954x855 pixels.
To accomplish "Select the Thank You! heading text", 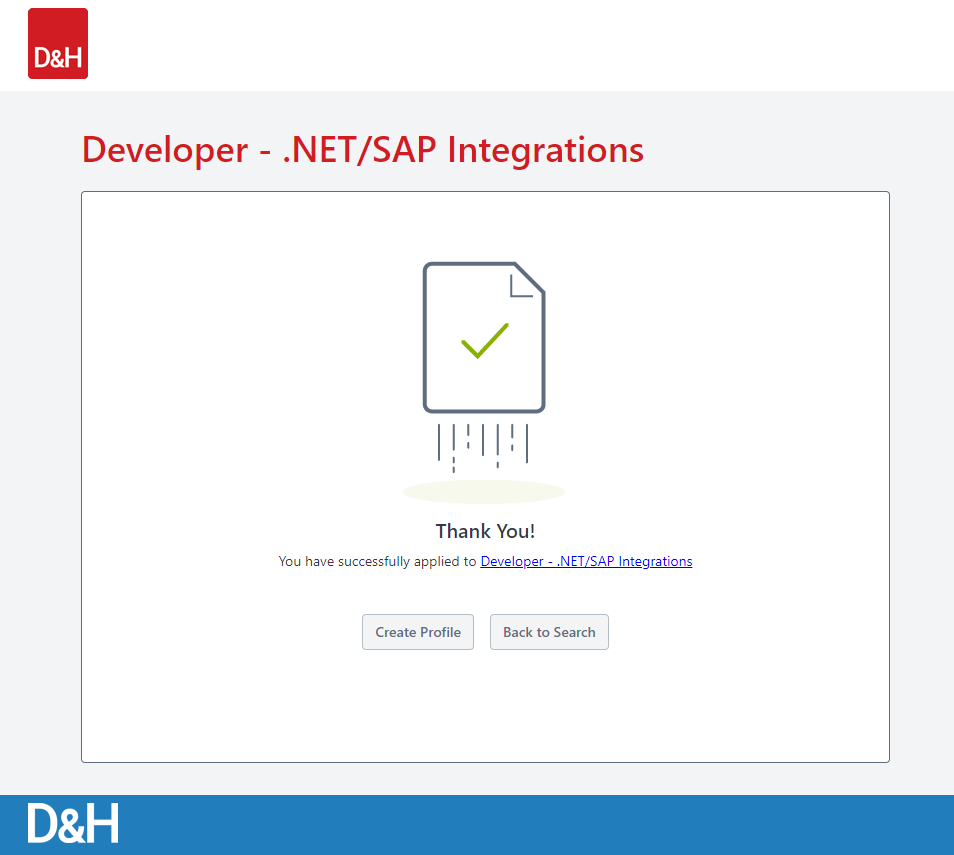I will (485, 531).
